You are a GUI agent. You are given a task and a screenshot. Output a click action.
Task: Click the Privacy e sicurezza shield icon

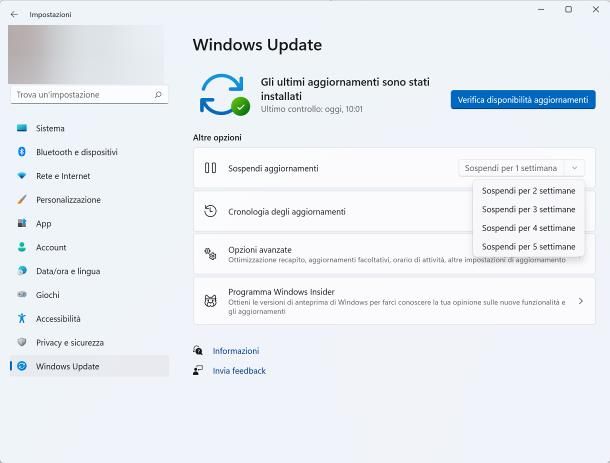pyautogui.click(x=22, y=342)
